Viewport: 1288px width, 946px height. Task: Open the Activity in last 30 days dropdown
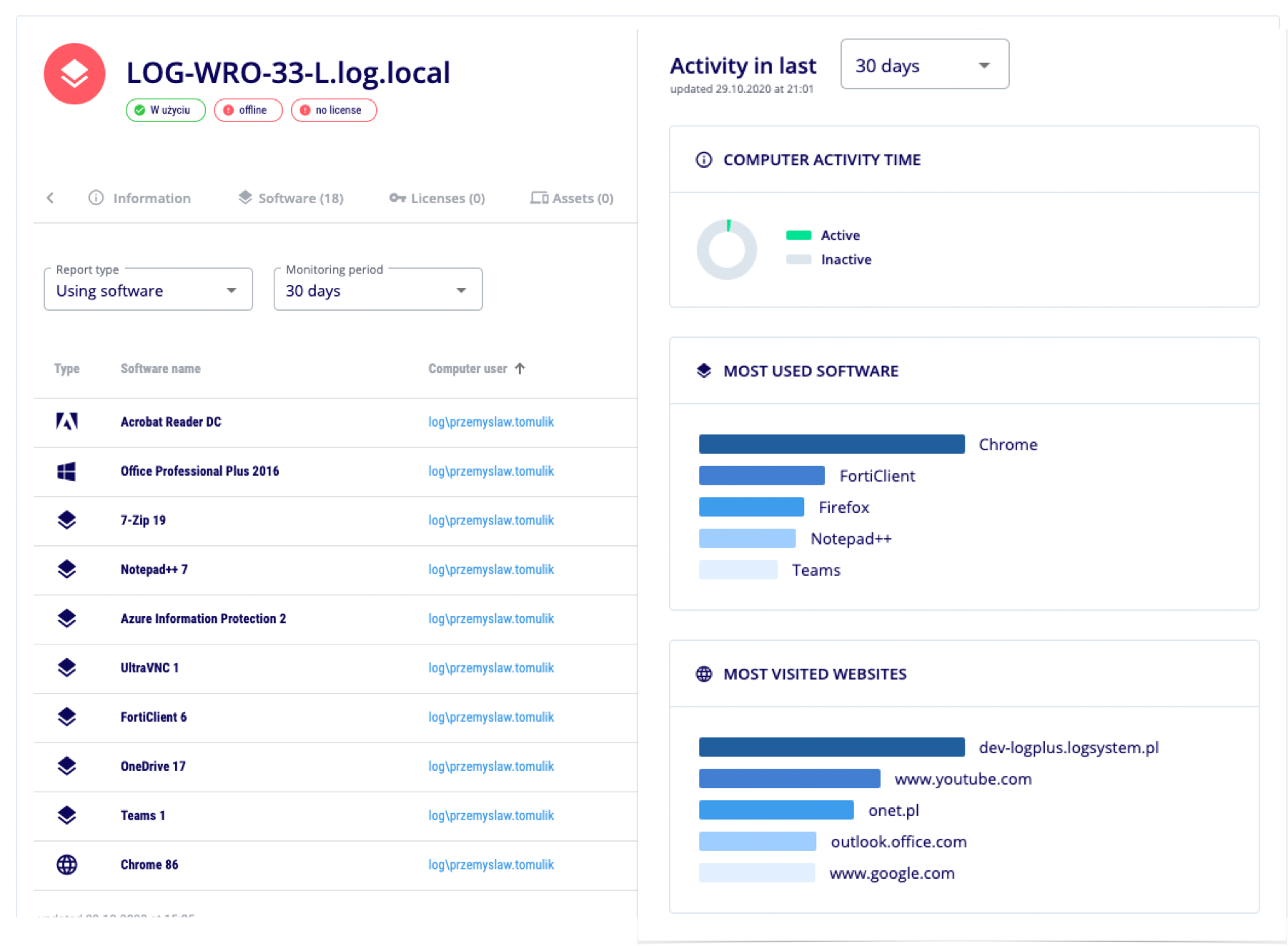pos(925,64)
